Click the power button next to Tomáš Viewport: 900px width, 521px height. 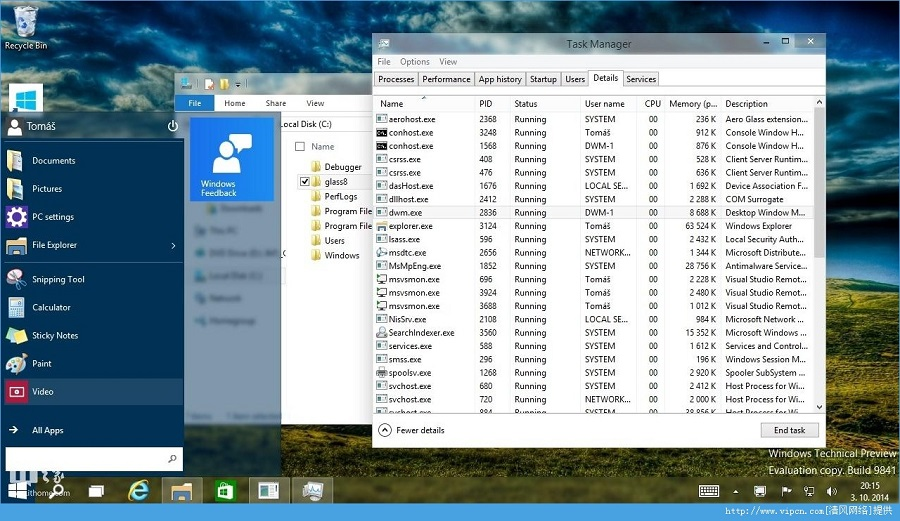click(172, 126)
